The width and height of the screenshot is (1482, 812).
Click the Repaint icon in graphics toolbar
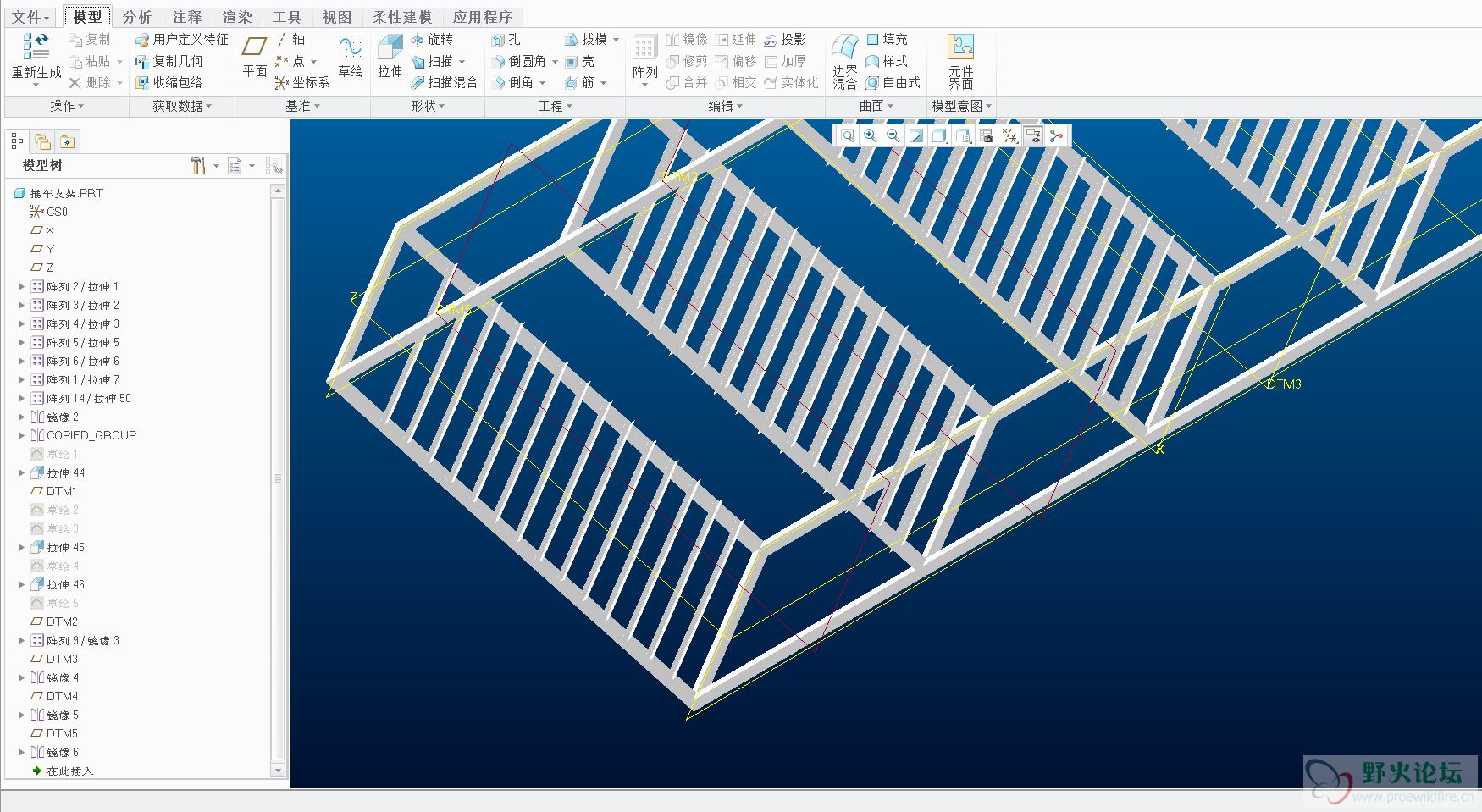[x=915, y=135]
